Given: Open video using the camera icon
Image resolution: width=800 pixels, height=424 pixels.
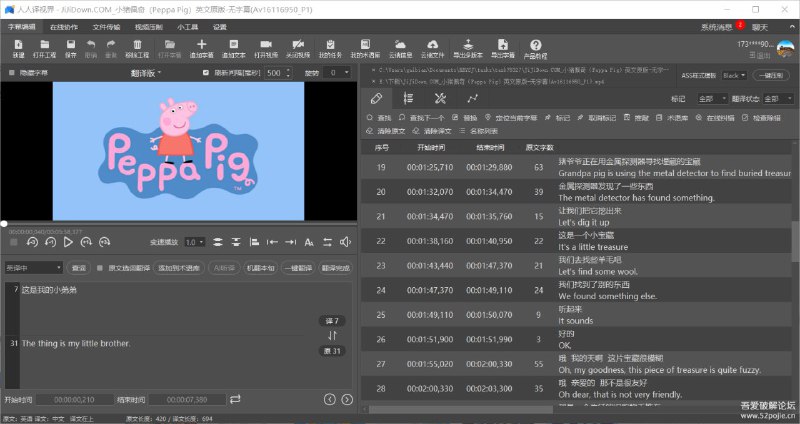Looking at the screenshot, I should 266,48.
